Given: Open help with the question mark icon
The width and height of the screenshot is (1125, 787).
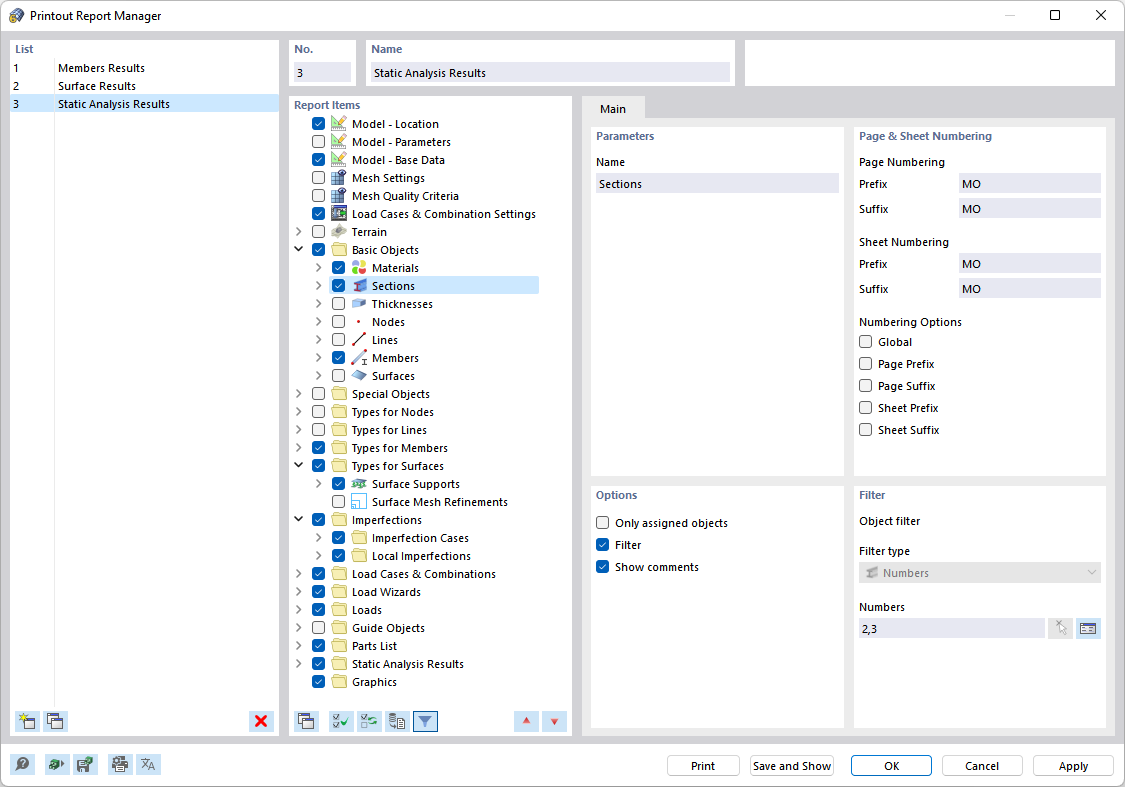Looking at the screenshot, I should click(x=22, y=764).
